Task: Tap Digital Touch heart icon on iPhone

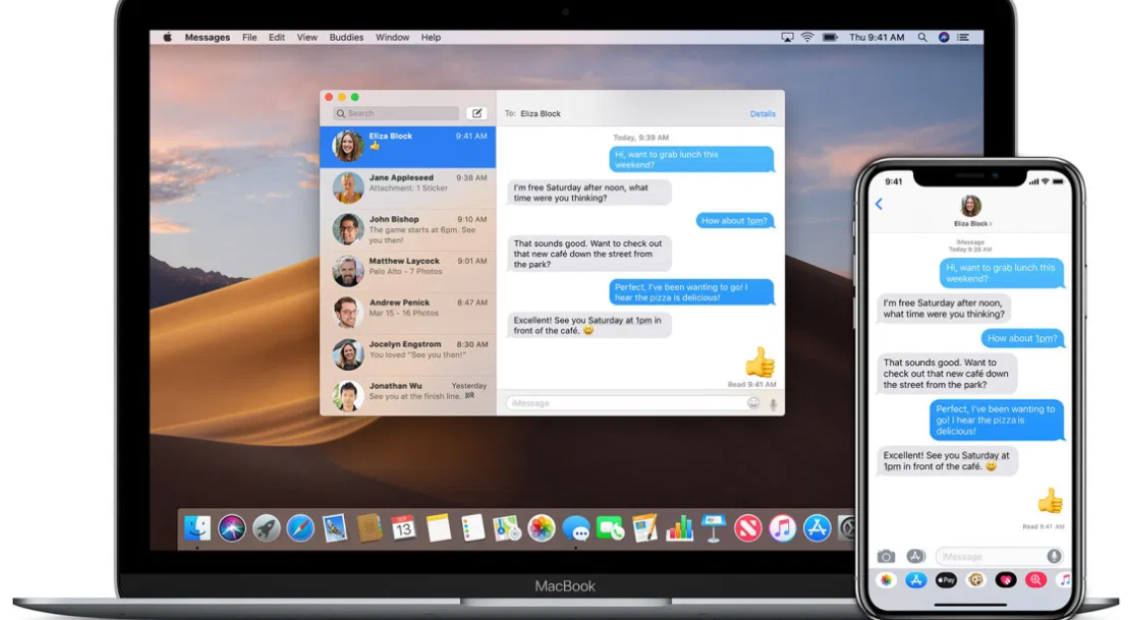Action: [x=1005, y=580]
